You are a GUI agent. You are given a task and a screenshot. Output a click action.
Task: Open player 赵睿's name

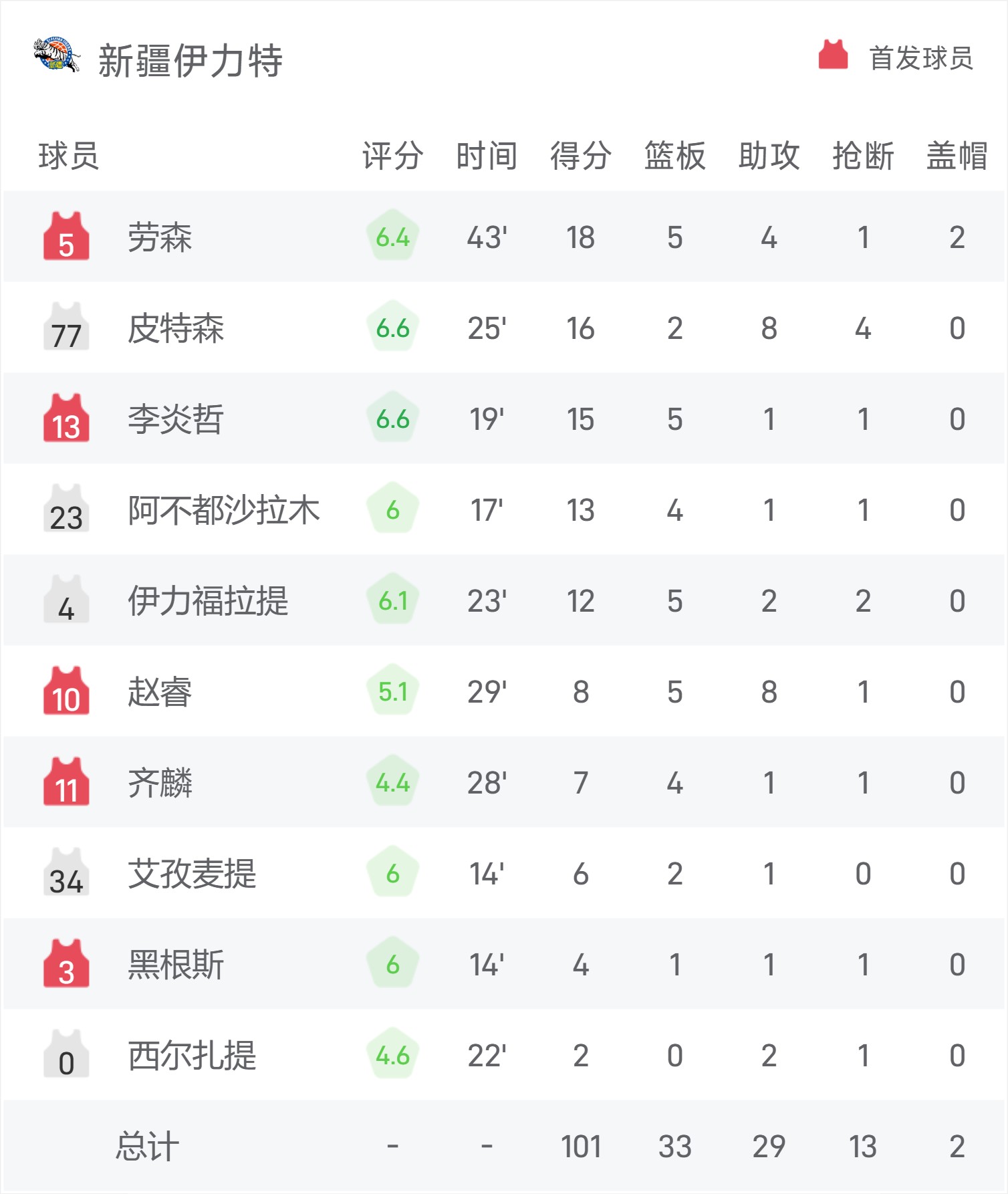pos(160,692)
